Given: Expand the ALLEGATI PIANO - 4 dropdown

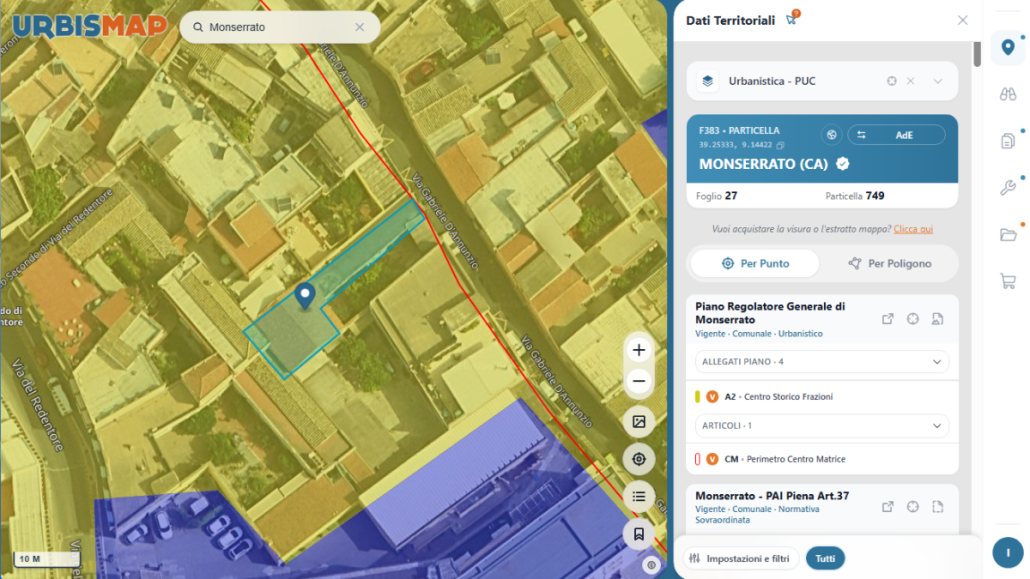Looking at the screenshot, I should point(822,361).
